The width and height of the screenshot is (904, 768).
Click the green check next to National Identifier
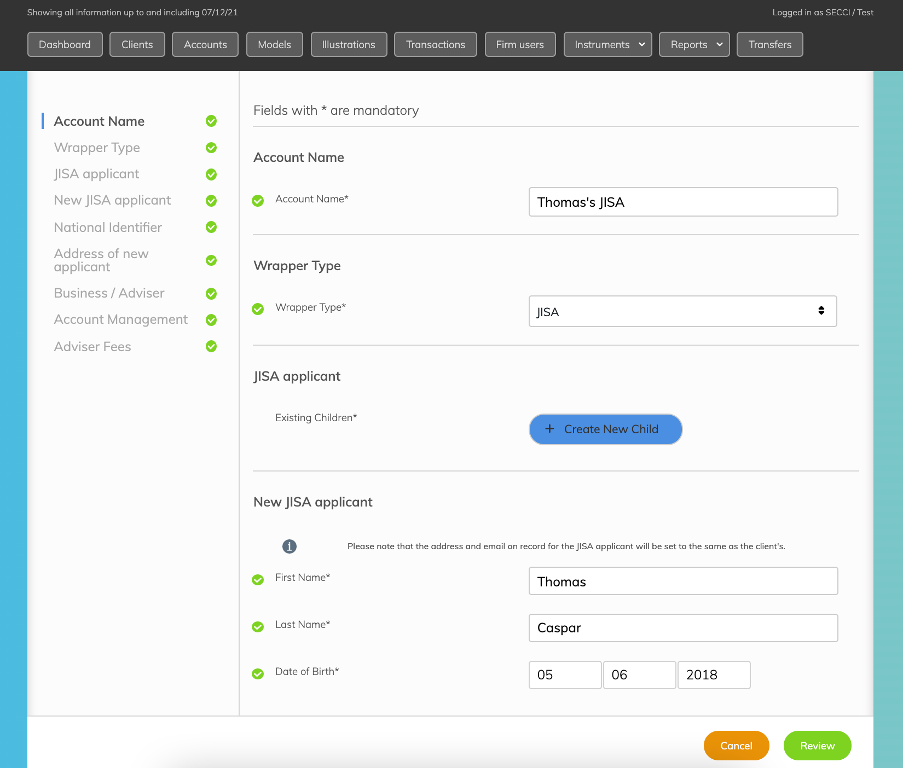pyautogui.click(x=210, y=227)
